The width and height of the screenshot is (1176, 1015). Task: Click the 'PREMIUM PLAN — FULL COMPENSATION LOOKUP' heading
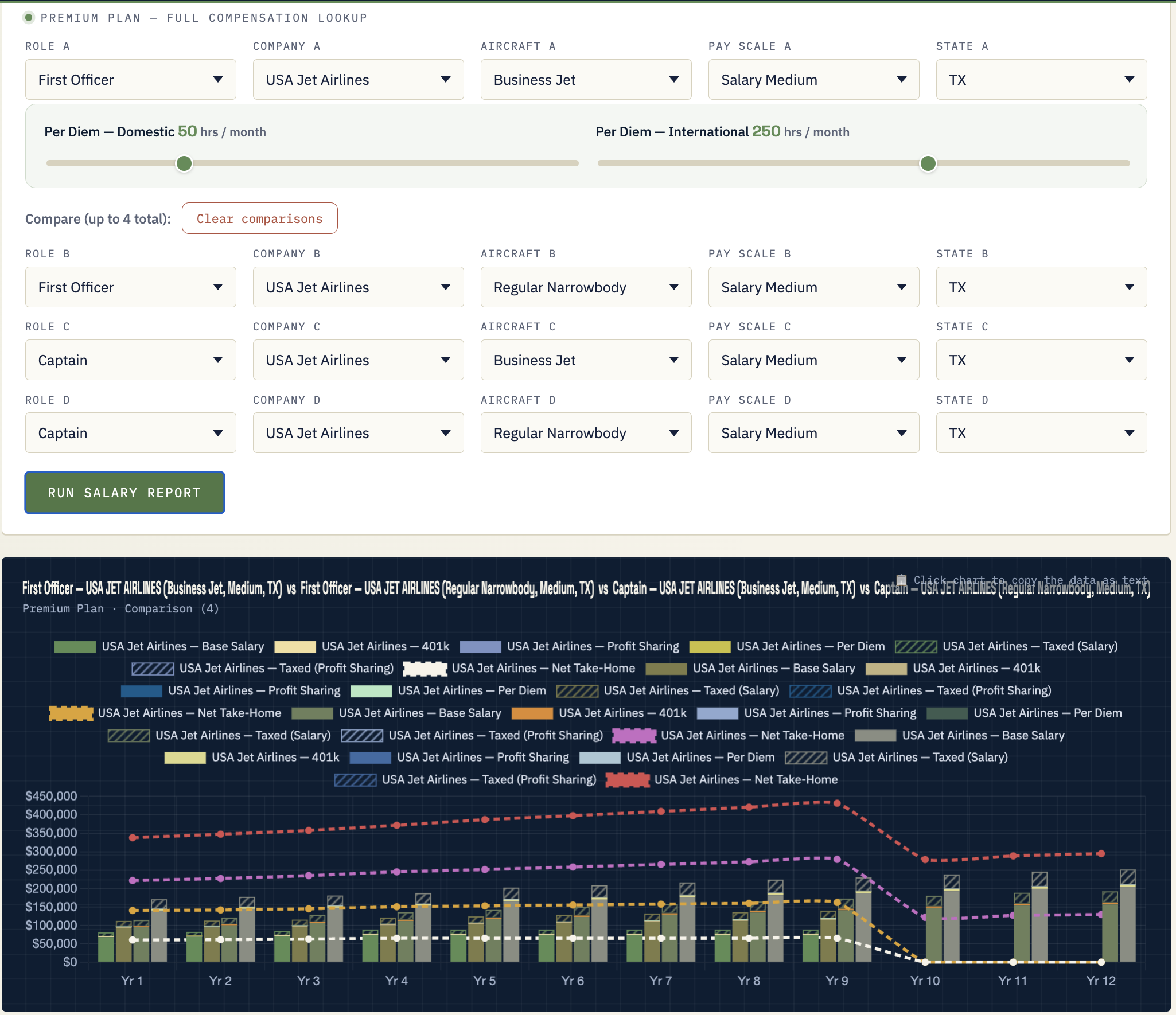point(204,18)
